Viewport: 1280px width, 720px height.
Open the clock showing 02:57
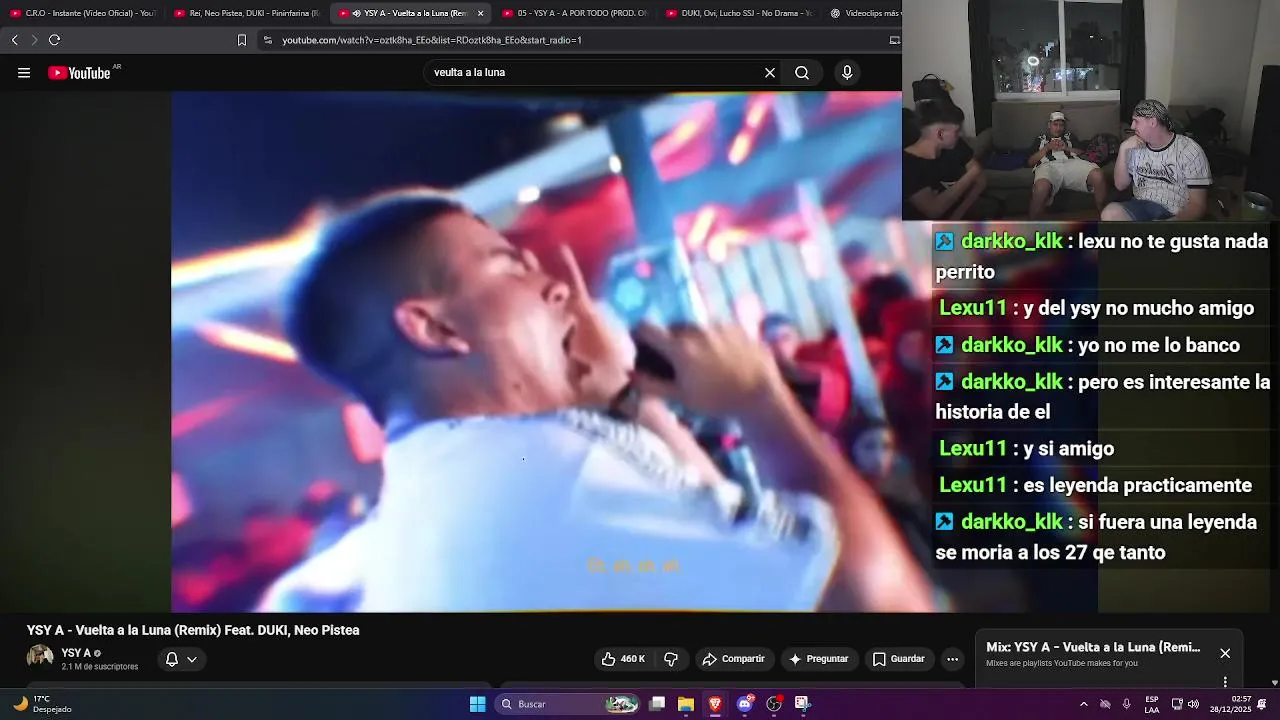pyautogui.click(x=1230, y=704)
